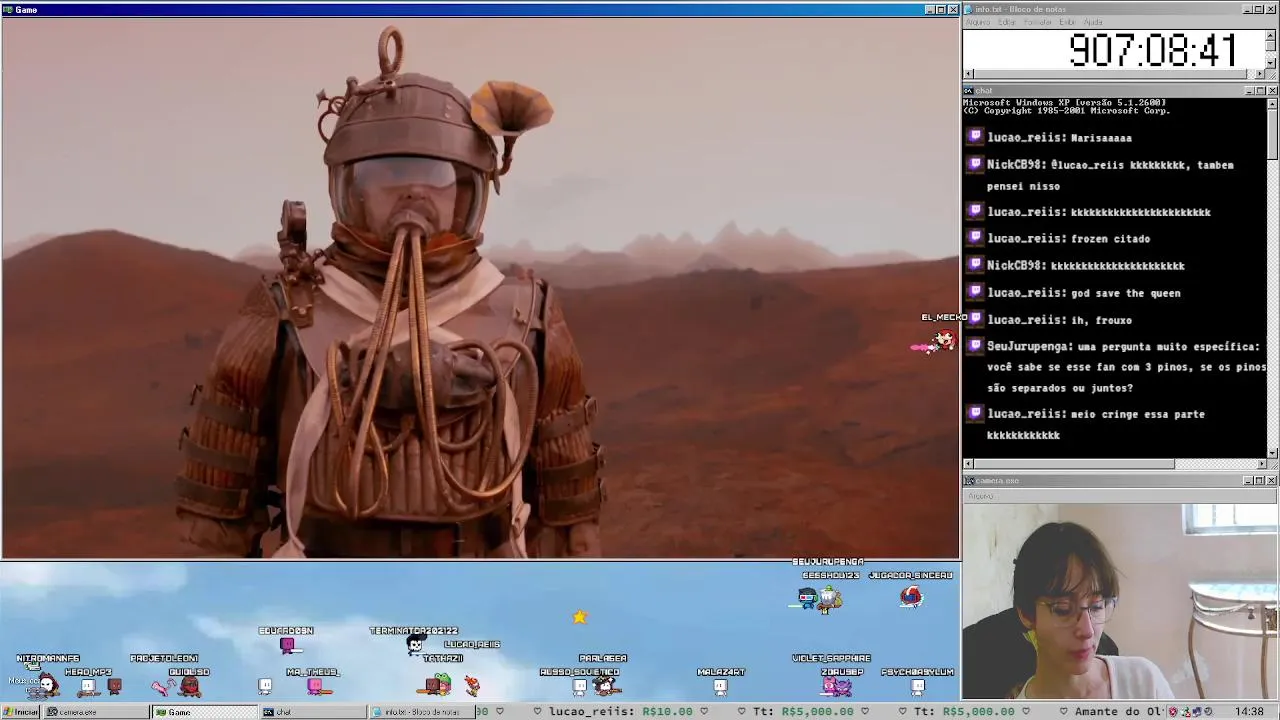Click the chat horizontal scrollbar thumb

click(1074, 464)
